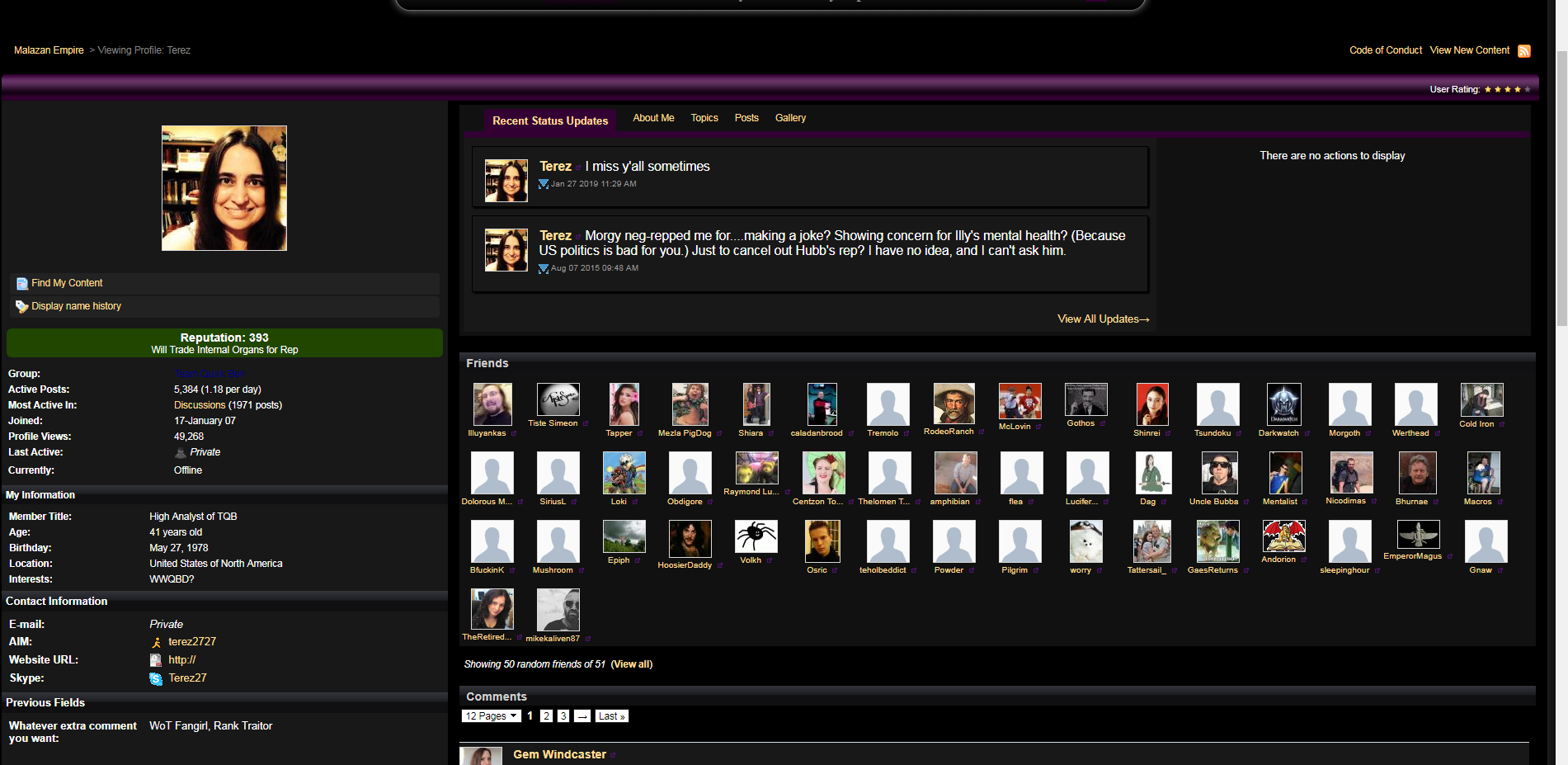Click the website URL page icon
1568x765 pixels.
pos(156,660)
